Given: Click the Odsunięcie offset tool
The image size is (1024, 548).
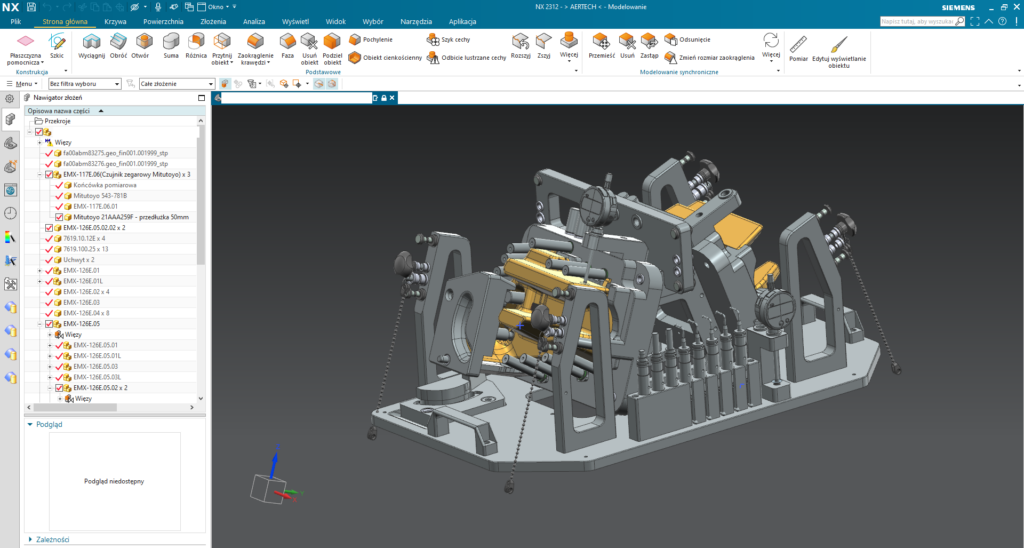Looking at the screenshot, I should [687, 40].
